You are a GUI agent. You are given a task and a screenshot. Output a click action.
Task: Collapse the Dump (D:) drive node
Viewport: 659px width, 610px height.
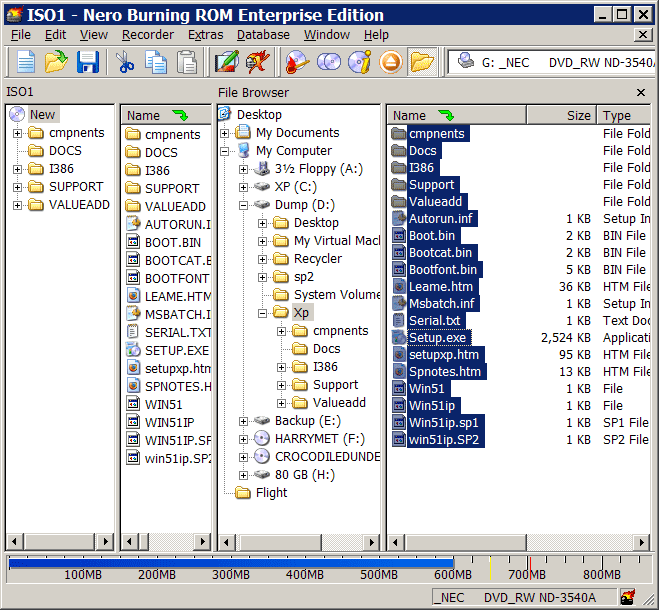point(243,205)
